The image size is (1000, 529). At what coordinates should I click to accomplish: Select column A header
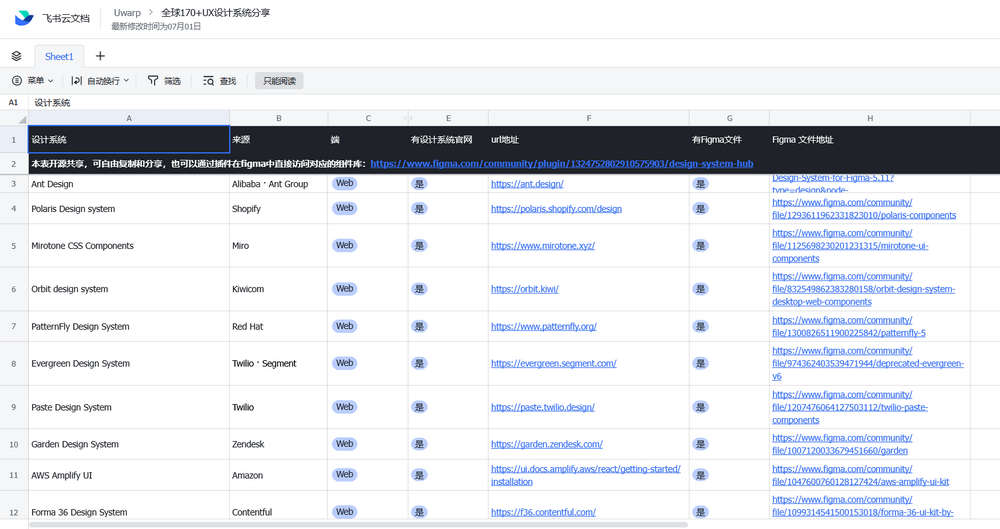tap(129, 118)
